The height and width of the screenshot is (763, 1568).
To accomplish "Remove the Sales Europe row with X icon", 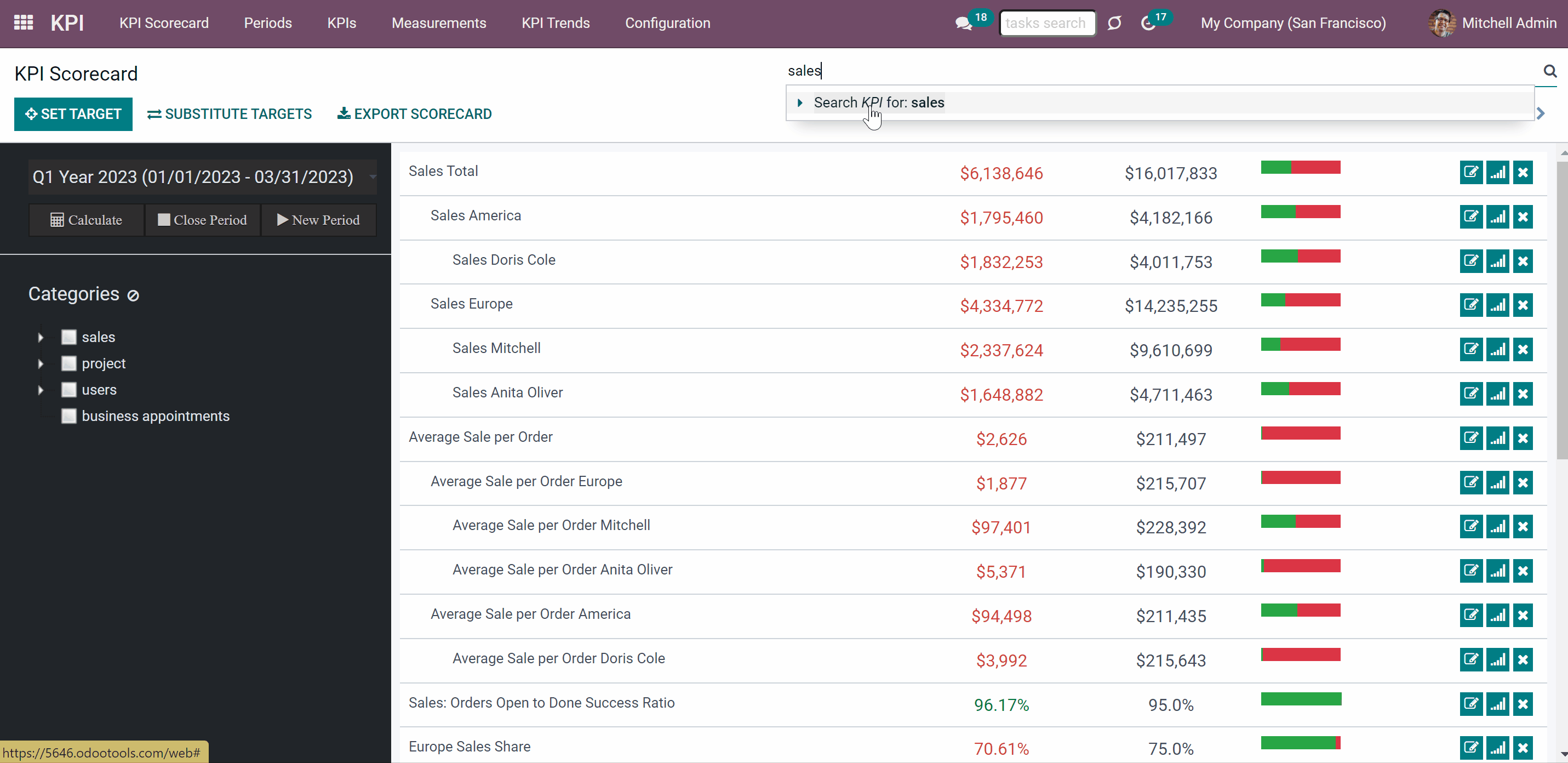I will (x=1523, y=305).
